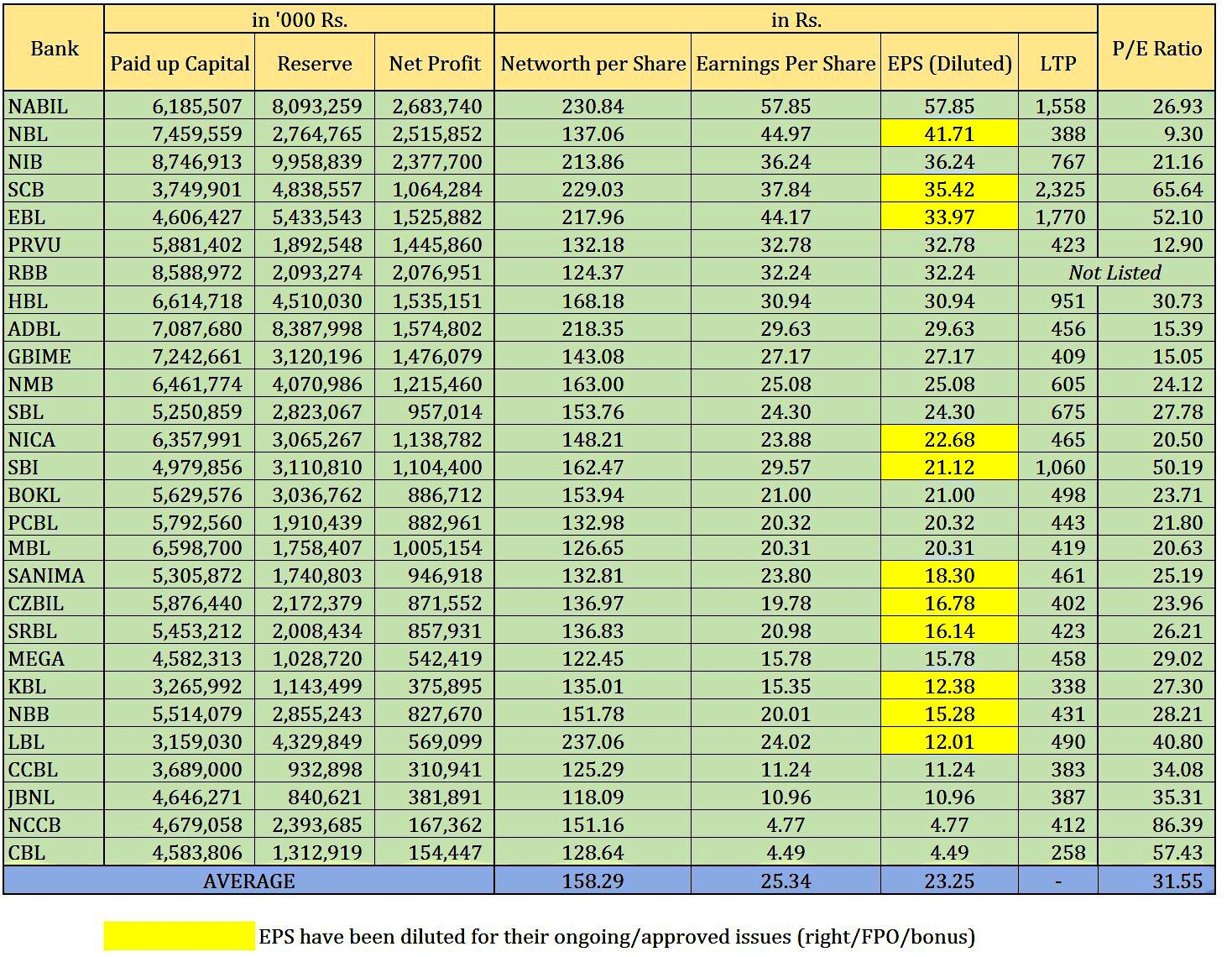Select SCB's LTP value 2,325
Screen dimensions: 1232x957
tap(1057, 189)
